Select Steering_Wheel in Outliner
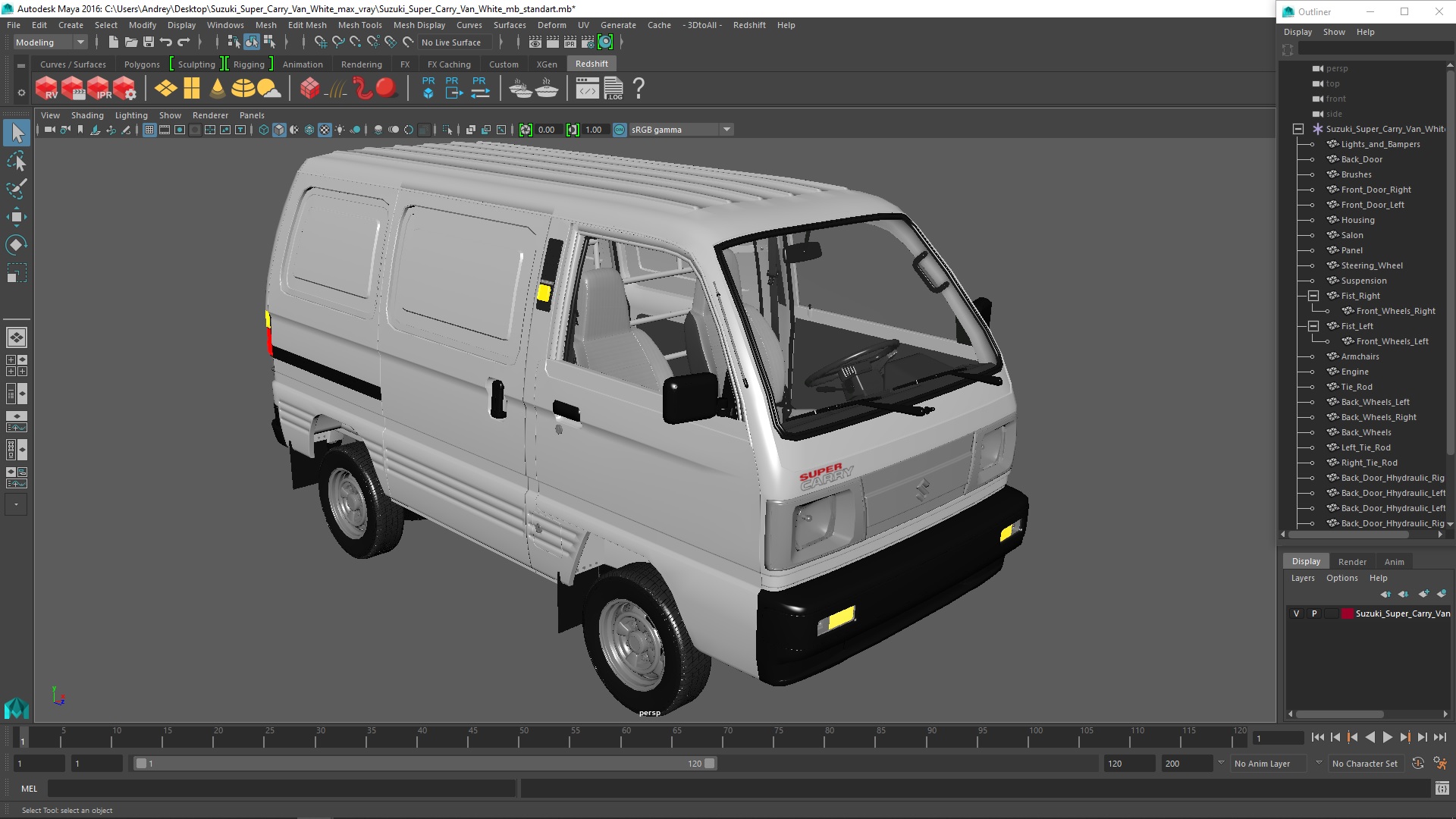The image size is (1456, 819). [1371, 265]
